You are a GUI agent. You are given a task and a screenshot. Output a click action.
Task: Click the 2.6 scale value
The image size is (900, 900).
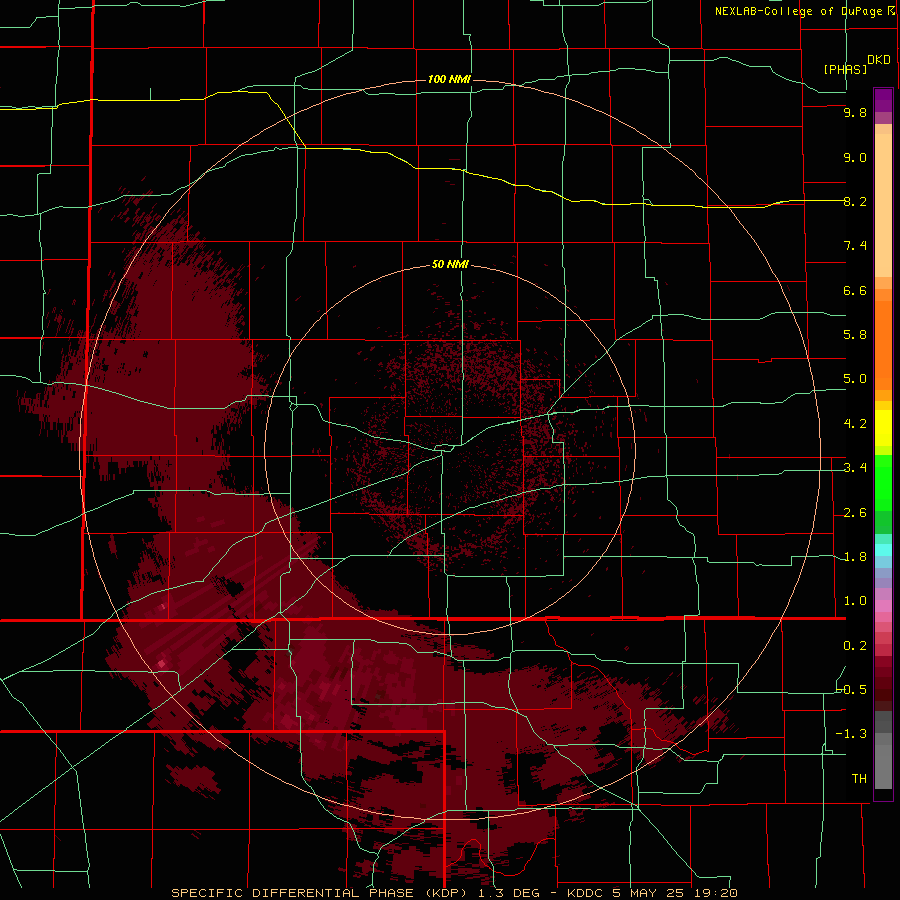tap(855, 513)
